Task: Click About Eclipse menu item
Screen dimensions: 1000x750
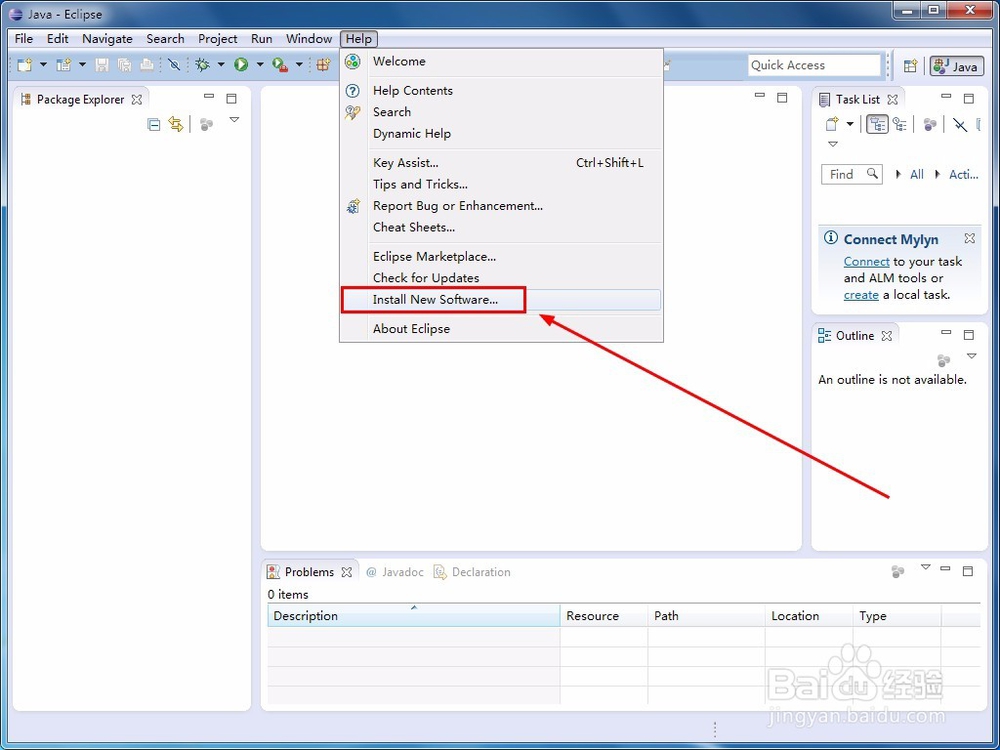Action: [501, 328]
